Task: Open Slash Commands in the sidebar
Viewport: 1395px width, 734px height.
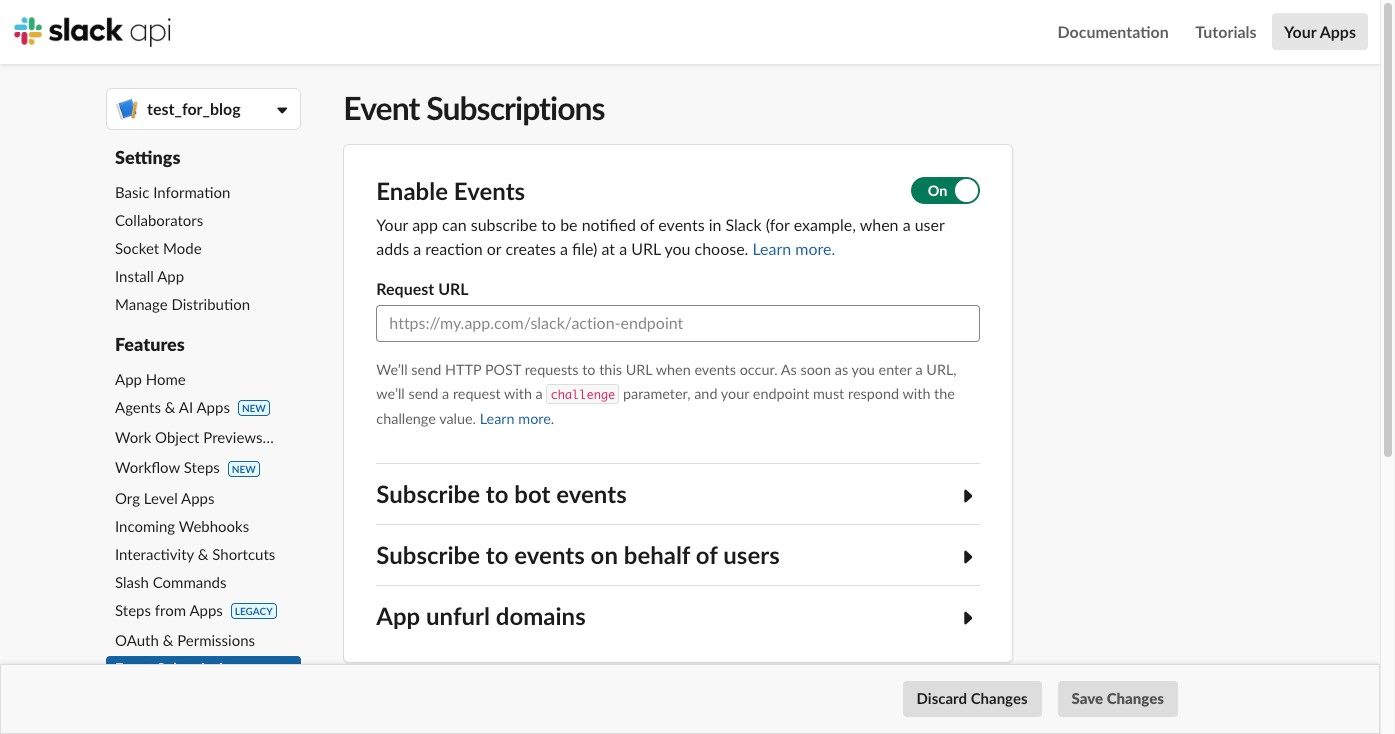Action: (x=170, y=583)
